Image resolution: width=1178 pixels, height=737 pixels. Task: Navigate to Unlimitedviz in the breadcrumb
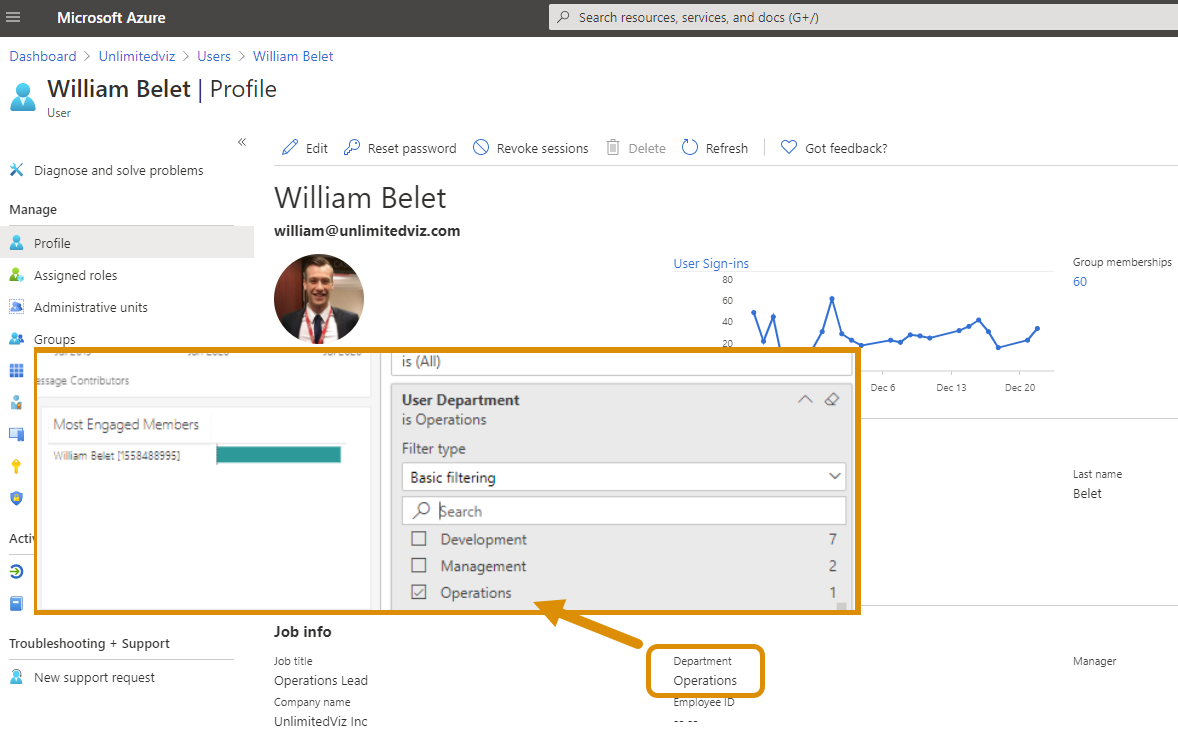click(137, 57)
